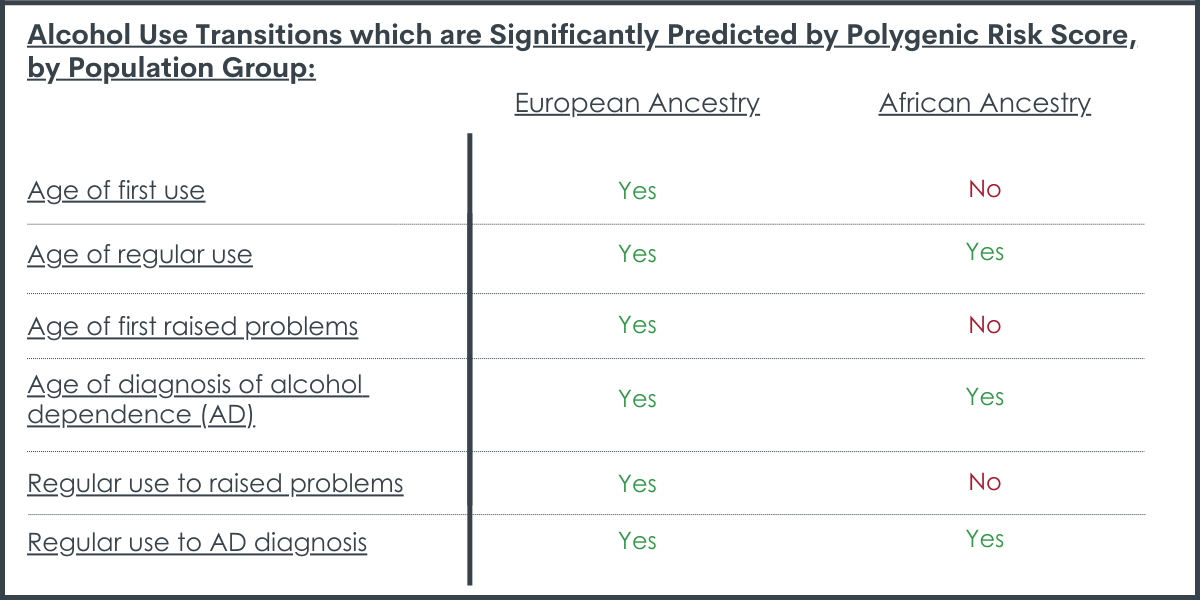Click African 'No' for regular use to problems
Viewport: 1200px width, 600px height.
[x=985, y=482]
